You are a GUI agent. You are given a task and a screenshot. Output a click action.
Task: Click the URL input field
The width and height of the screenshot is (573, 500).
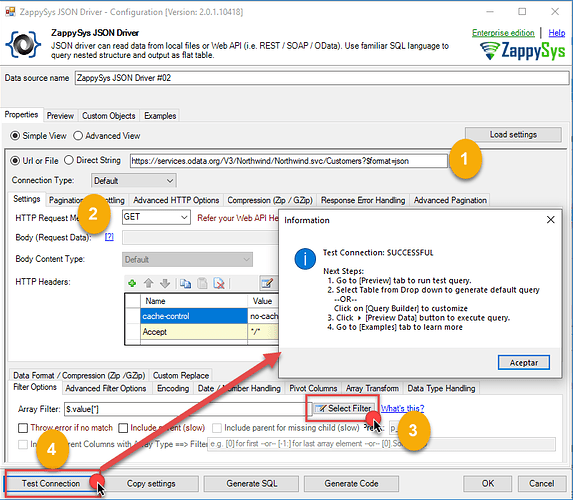(289, 161)
